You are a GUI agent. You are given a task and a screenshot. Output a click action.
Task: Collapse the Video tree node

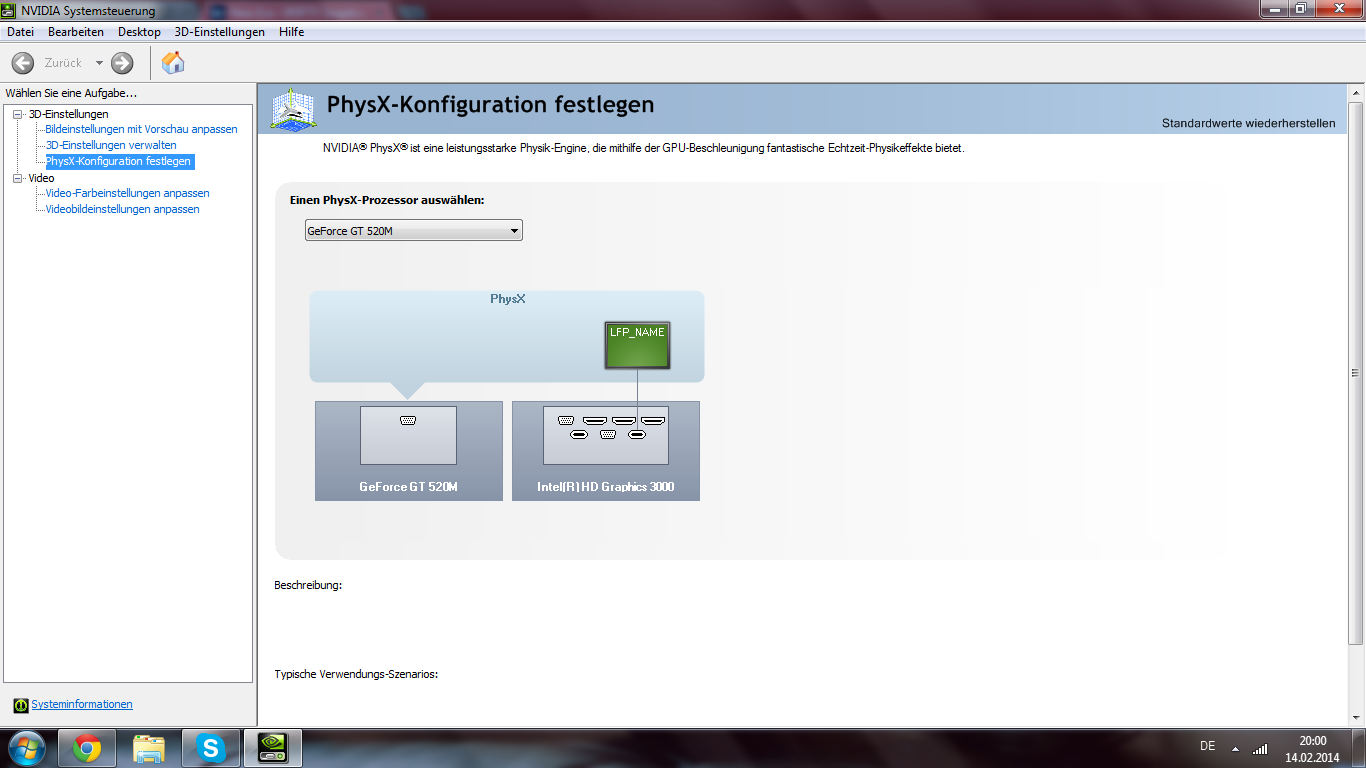click(17, 178)
